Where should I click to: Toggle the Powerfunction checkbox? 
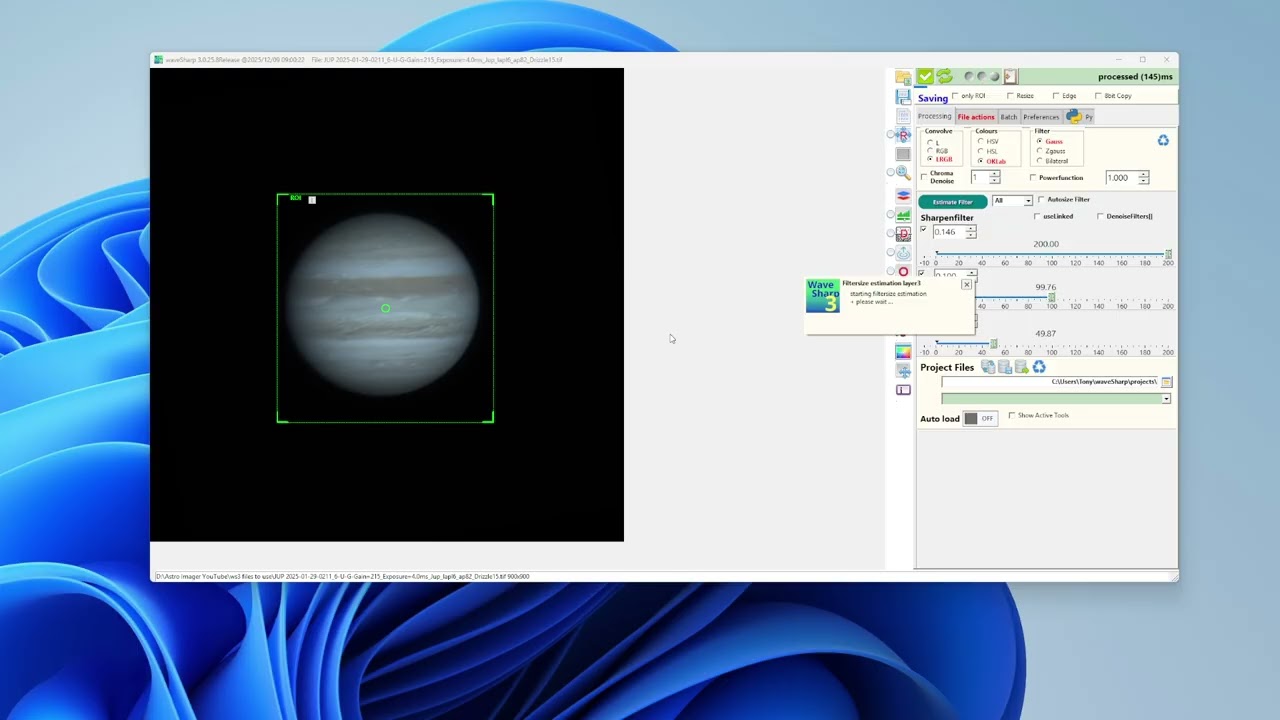pyautogui.click(x=1033, y=178)
